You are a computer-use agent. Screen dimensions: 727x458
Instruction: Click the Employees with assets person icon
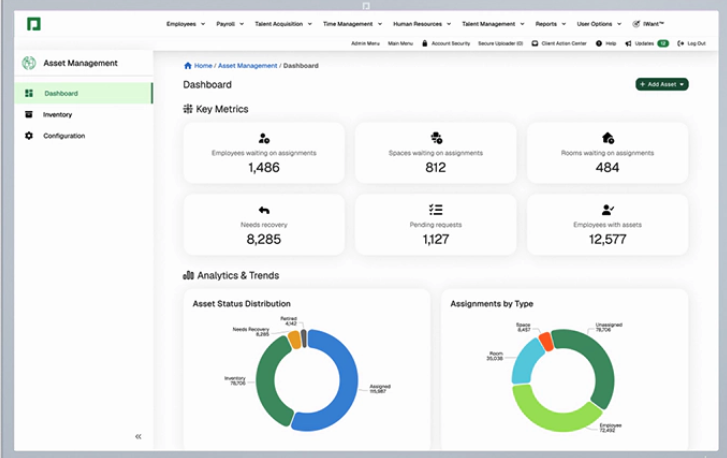607,210
